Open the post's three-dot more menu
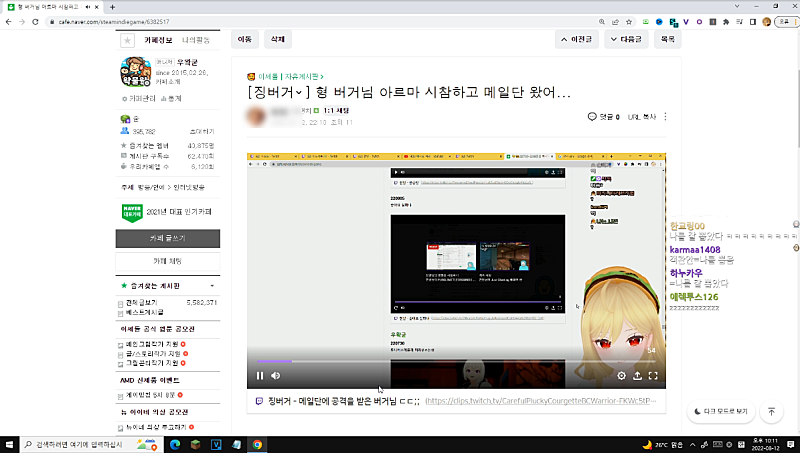This screenshot has width=800, height=453. 665,117
